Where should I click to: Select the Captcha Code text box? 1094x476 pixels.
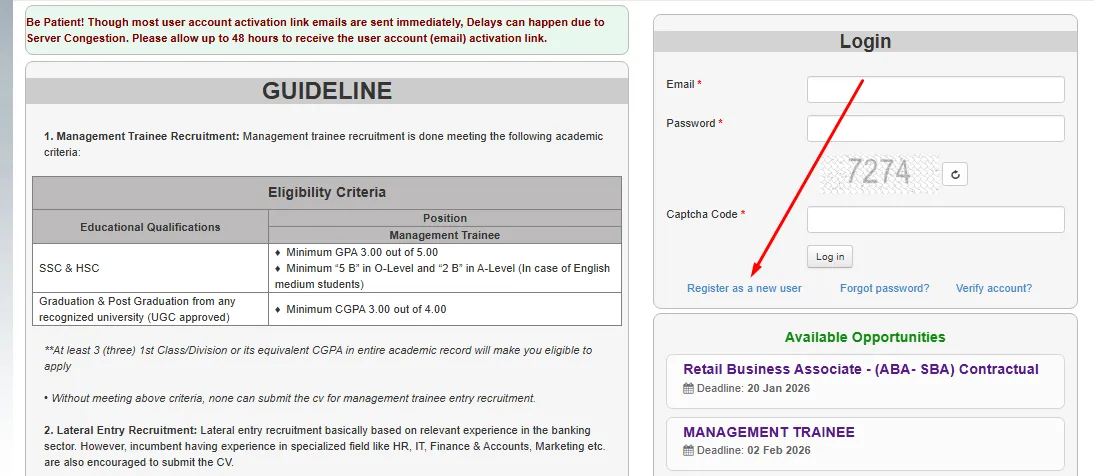click(x=935, y=219)
